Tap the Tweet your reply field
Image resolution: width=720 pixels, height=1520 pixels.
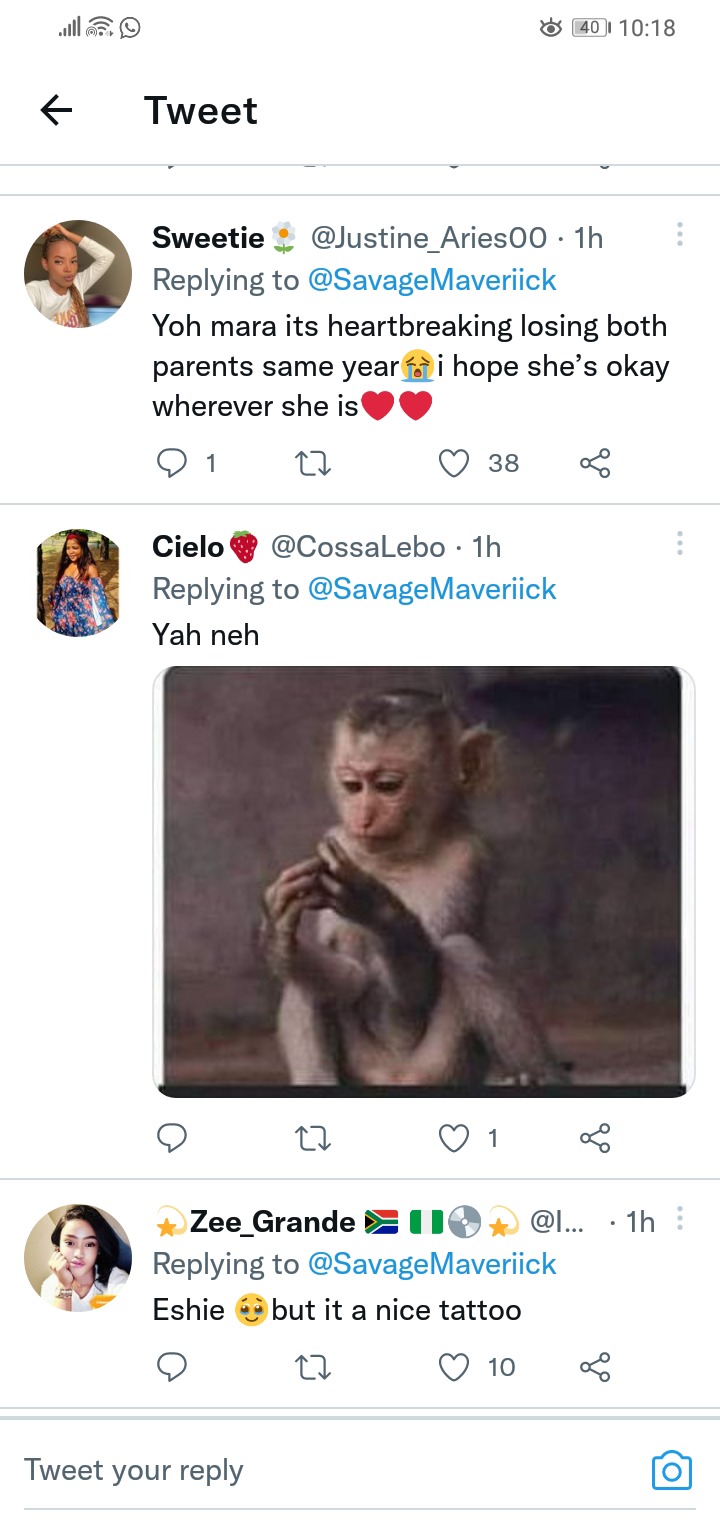[300, 1470]
